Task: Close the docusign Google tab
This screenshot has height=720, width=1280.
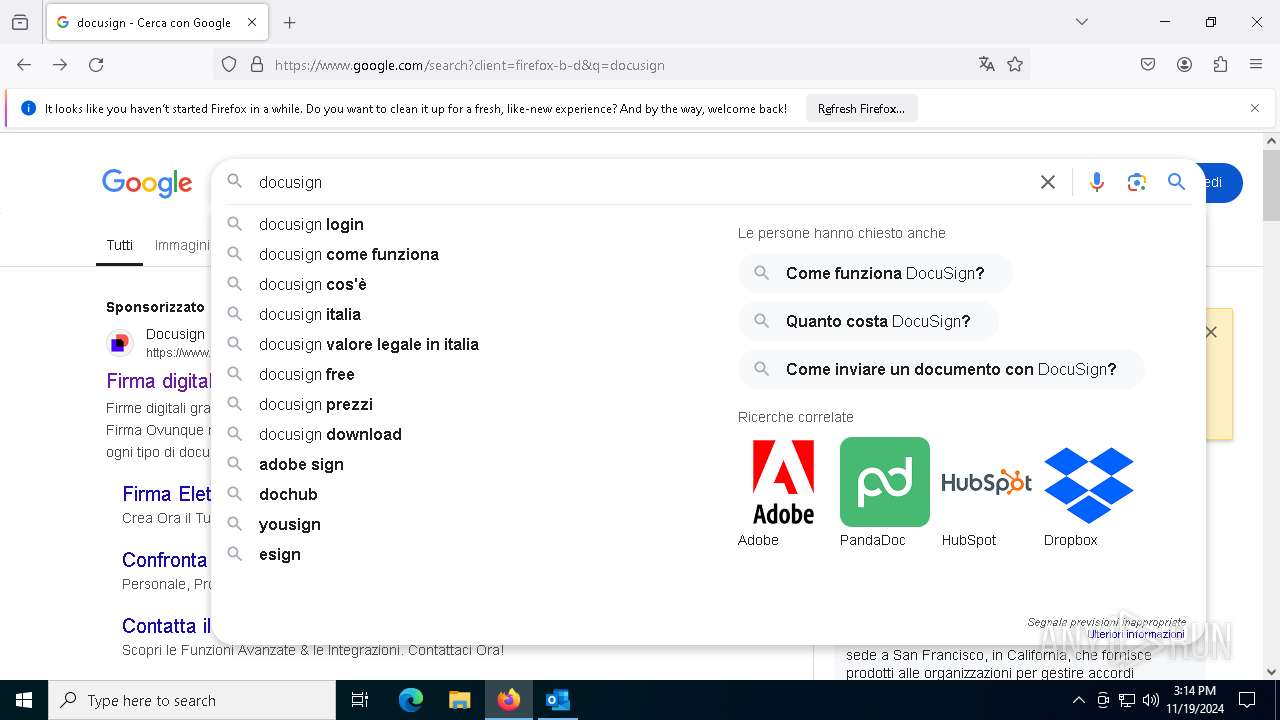Action: coord(252,22)
